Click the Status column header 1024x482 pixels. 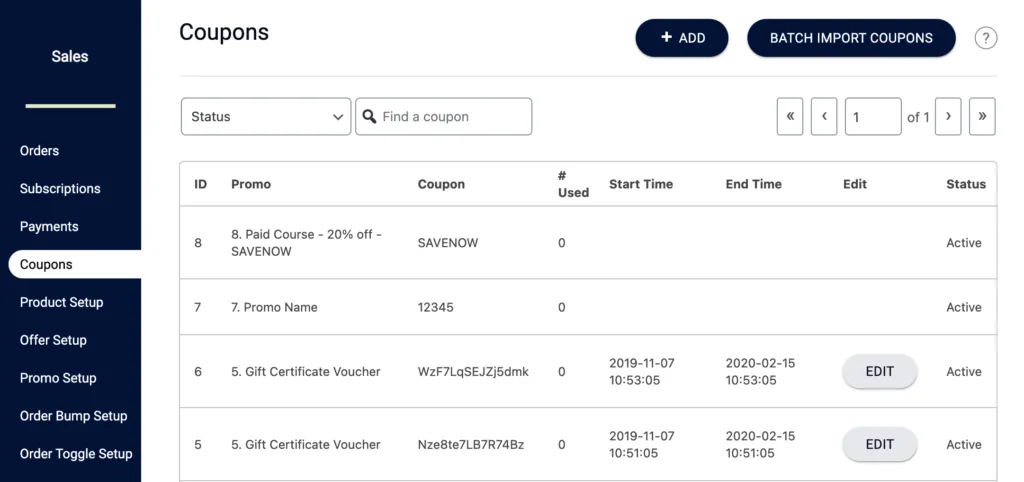click(x=966, y=184)
